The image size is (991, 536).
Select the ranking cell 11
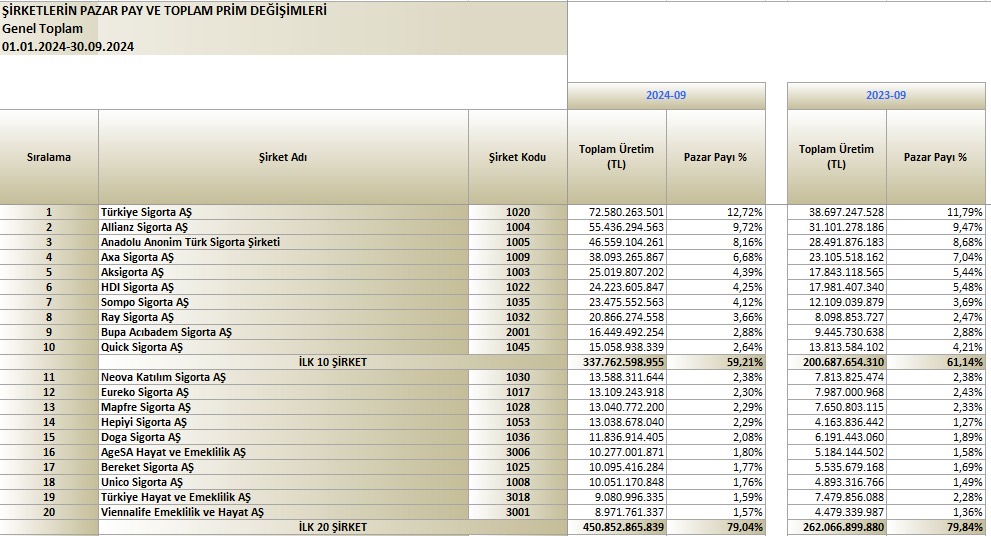tap(49, 377)
